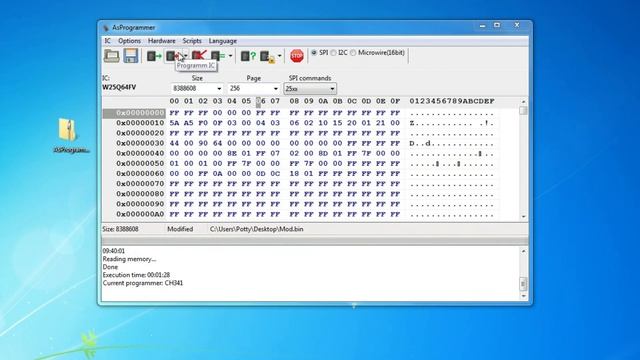Click the Current programmer: CH341 log line
640x360 pixels.
pos(143,283)
